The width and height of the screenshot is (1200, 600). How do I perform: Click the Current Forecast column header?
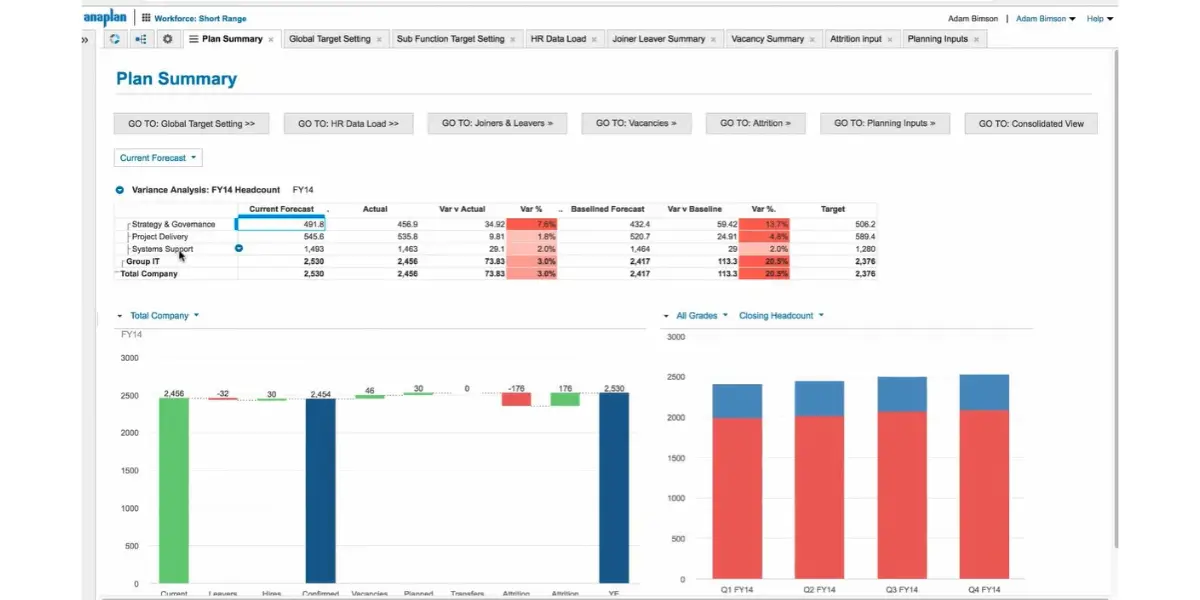[281, 209]
